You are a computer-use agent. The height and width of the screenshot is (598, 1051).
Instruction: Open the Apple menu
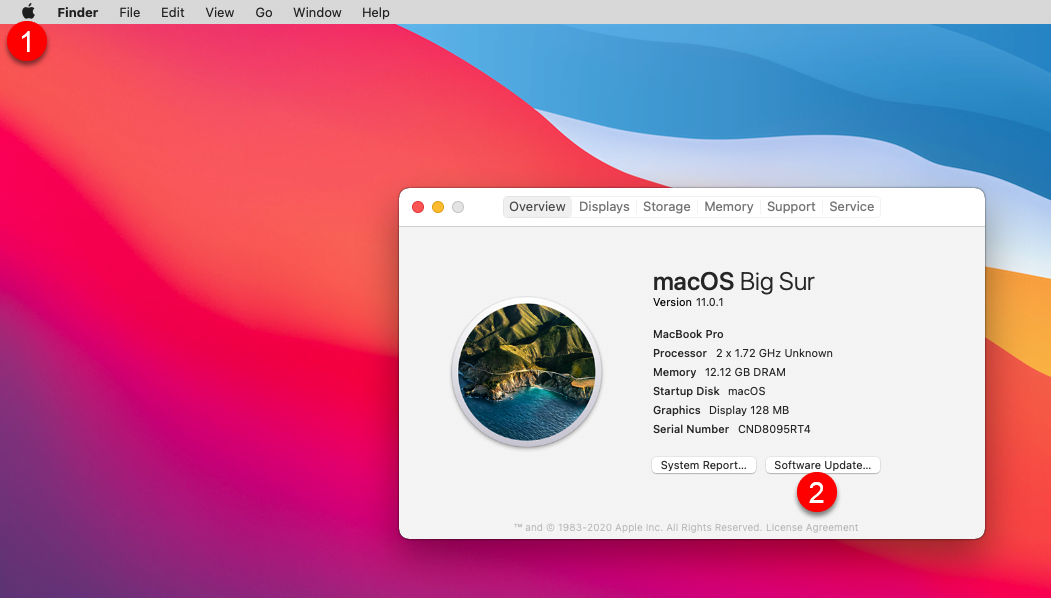tap(28, 12)
